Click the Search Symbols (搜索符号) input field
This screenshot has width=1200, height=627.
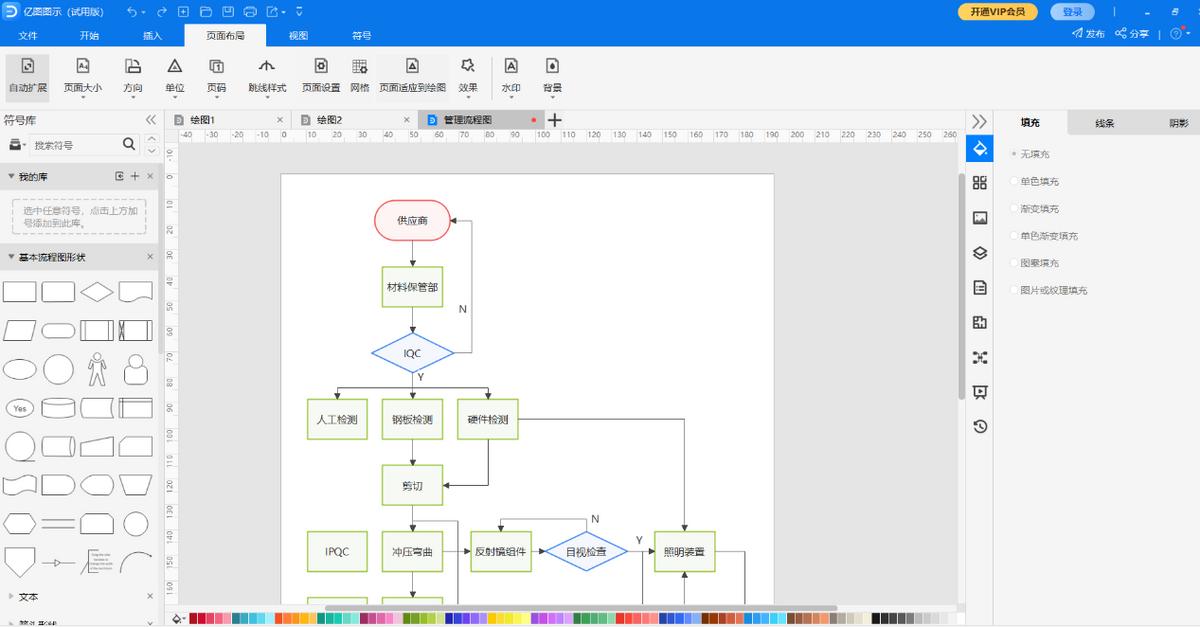click(75, 145)
